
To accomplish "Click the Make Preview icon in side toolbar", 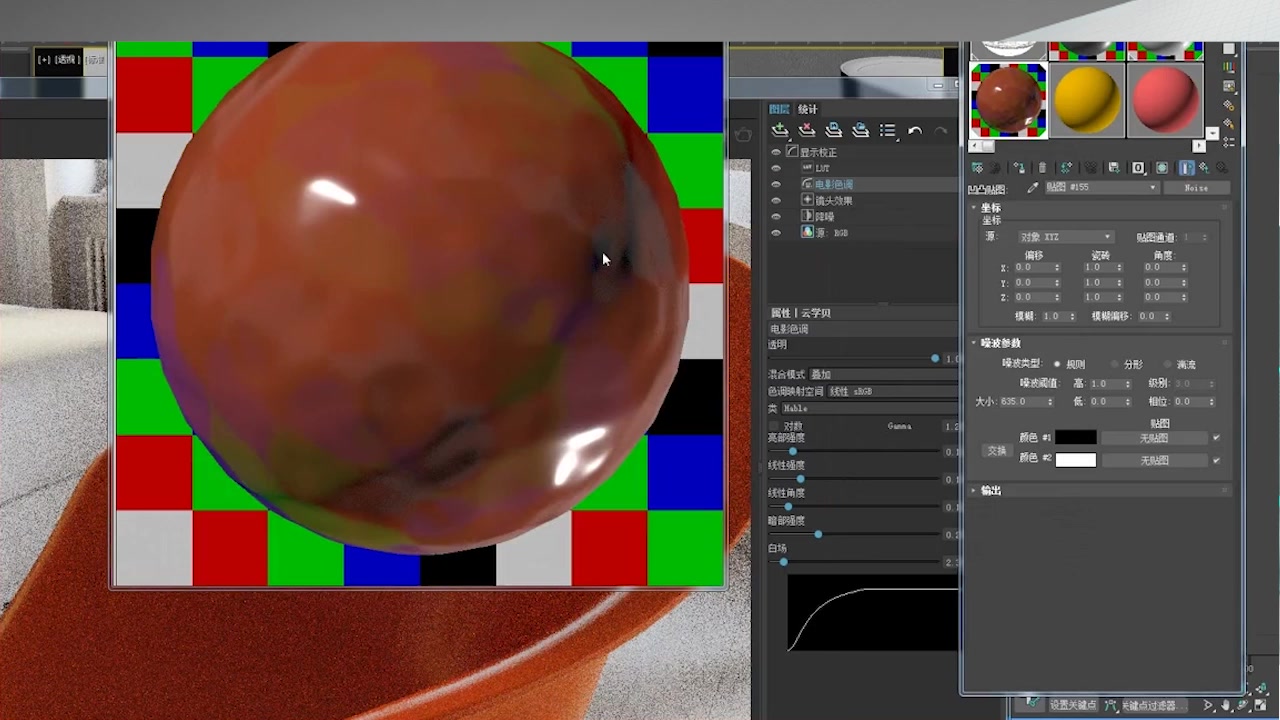I will [1229, 86].
